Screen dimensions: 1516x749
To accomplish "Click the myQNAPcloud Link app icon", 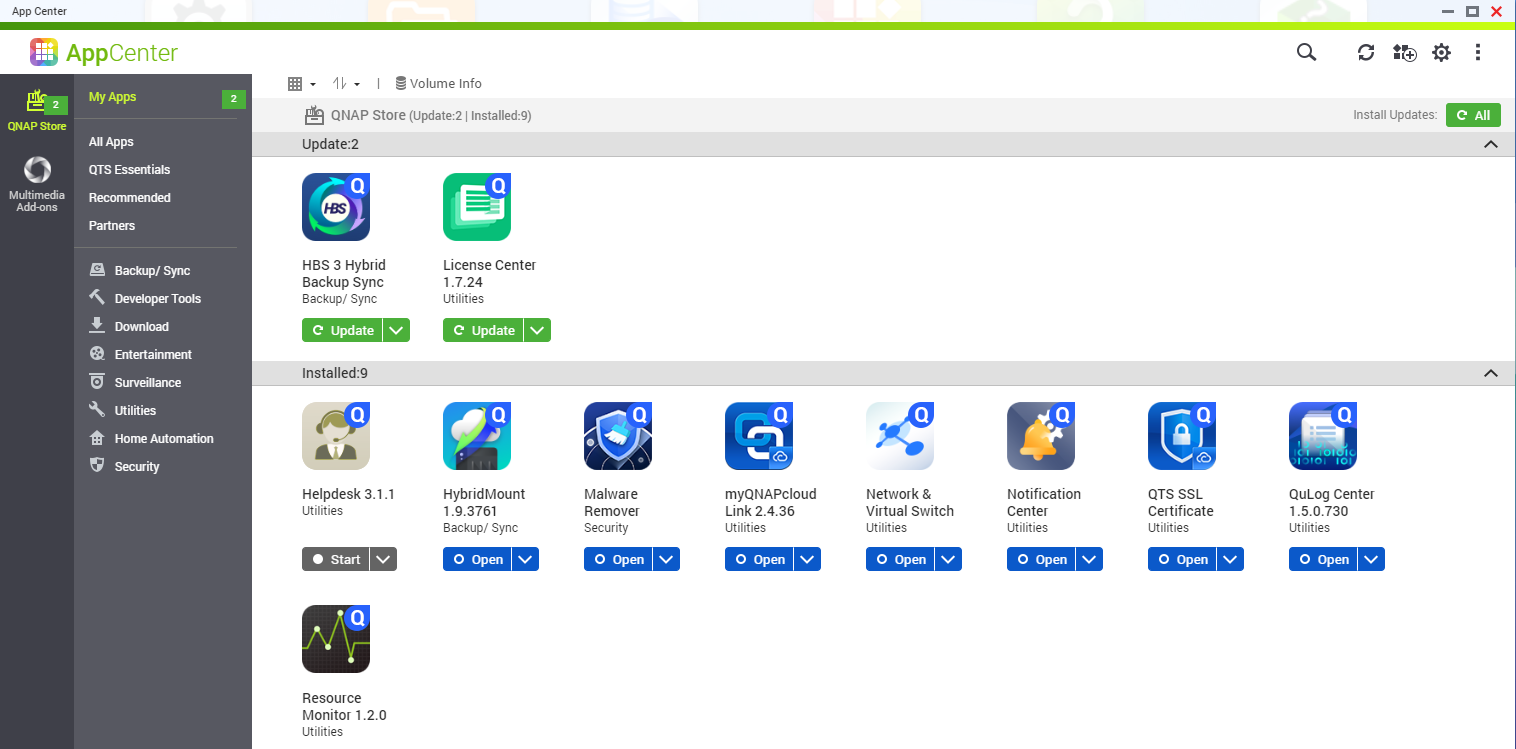I will [x=759, y=436].
